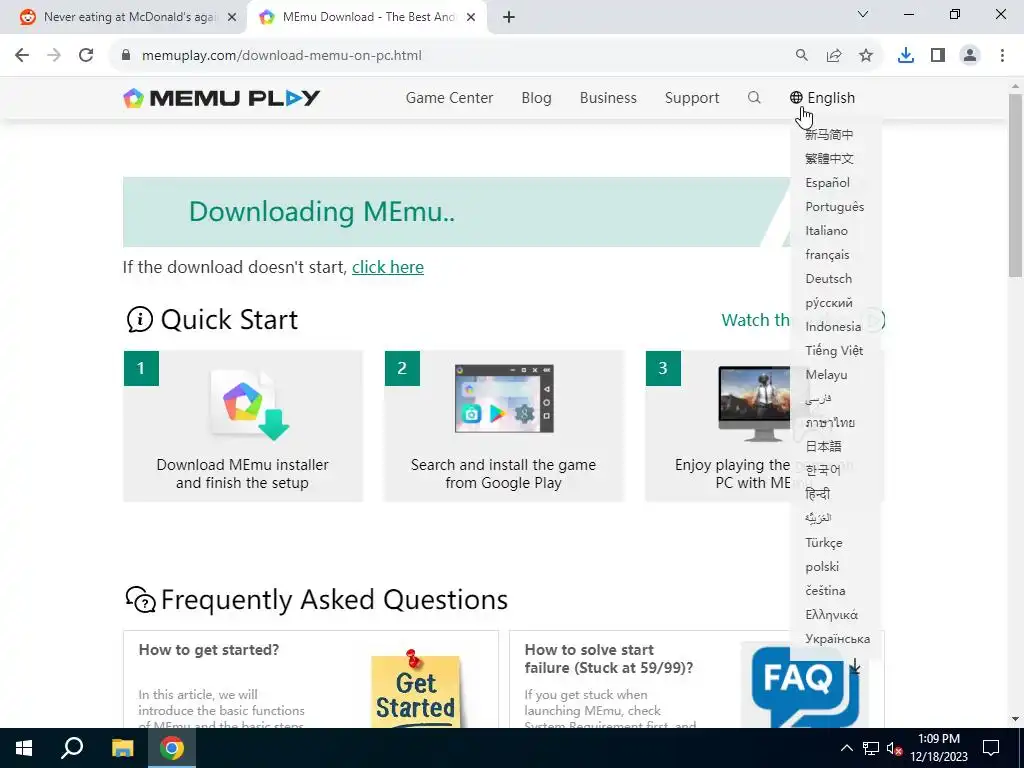Click the zoom magnifier icon in address bar
1024x768 pixels.
[x=801, y=56]
